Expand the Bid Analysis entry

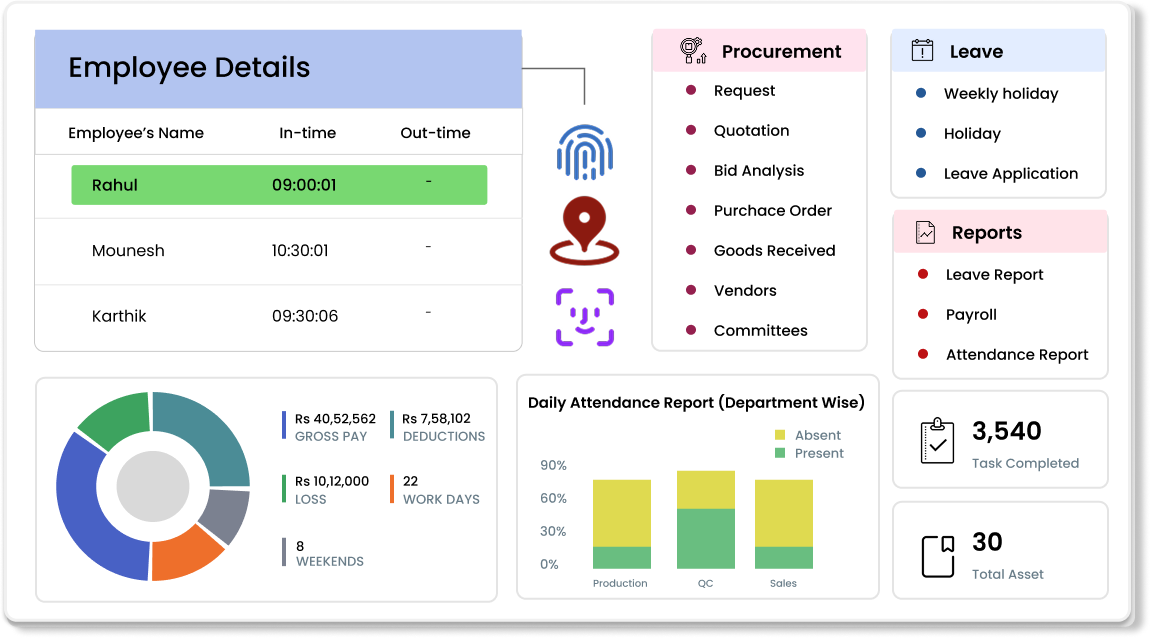(x=759, y=170)
